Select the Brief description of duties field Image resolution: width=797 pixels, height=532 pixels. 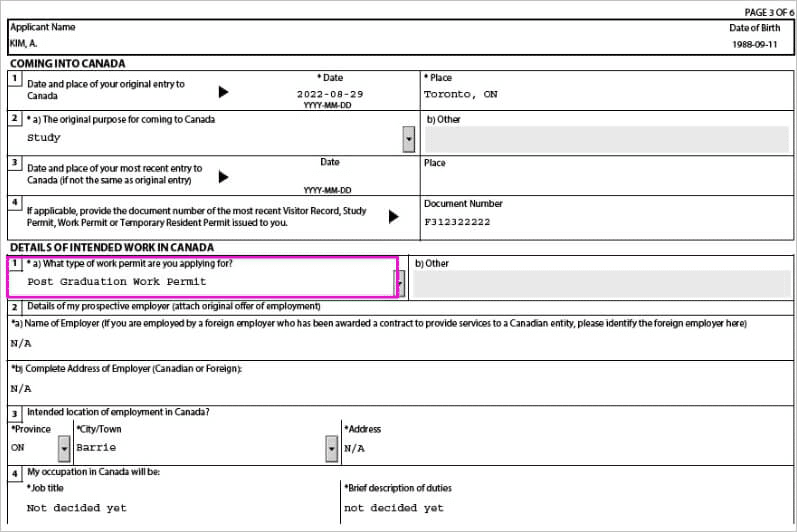[x=566, y=508]
